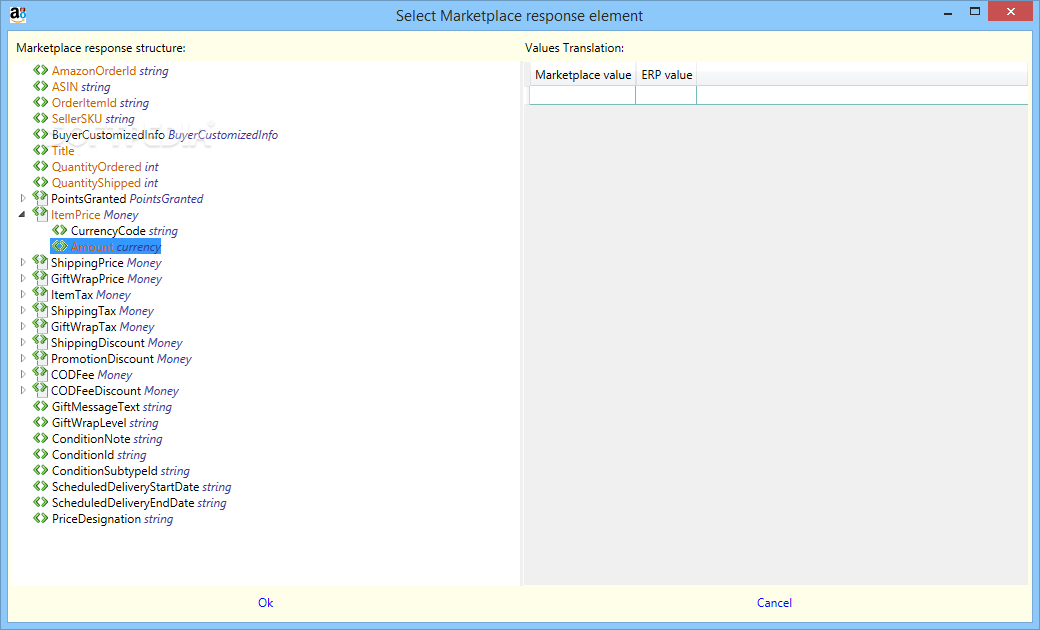
Task: Click the PromotionDiscount complex type icon
Action: pyautogui.click(x=40, y=357)
